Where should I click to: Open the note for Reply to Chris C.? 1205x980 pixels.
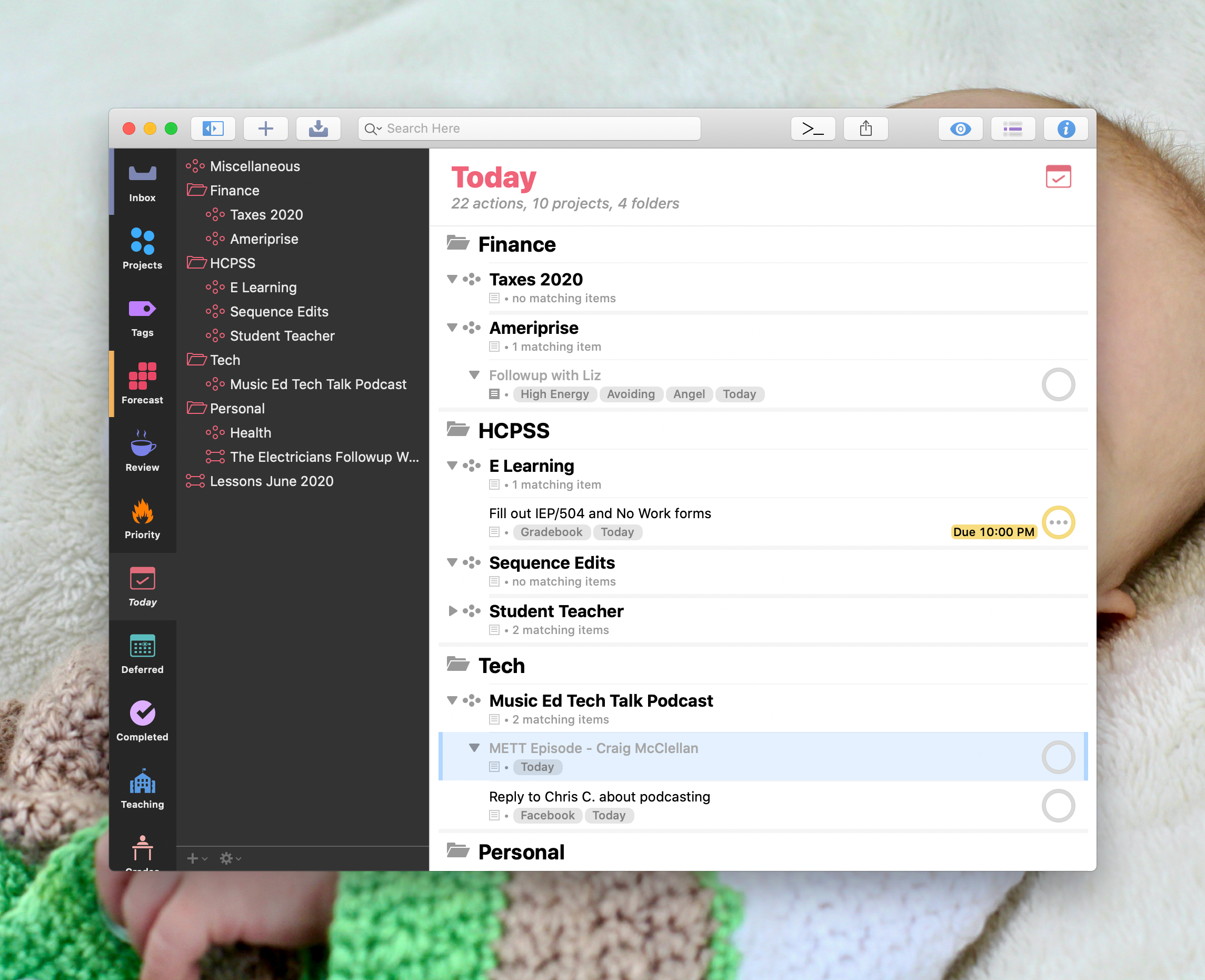pos(494,815)
